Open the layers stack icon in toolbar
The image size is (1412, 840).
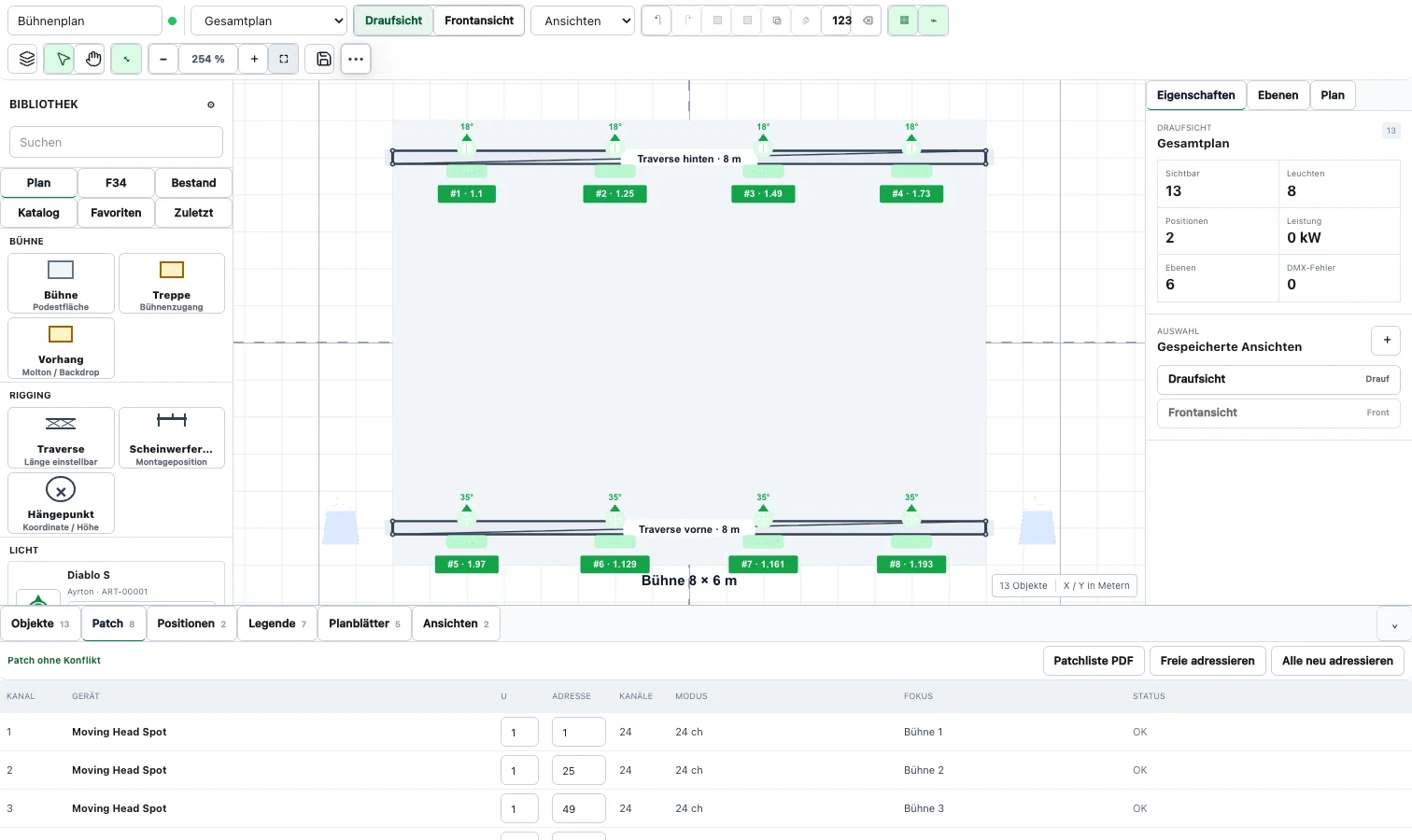pos(27,59)
